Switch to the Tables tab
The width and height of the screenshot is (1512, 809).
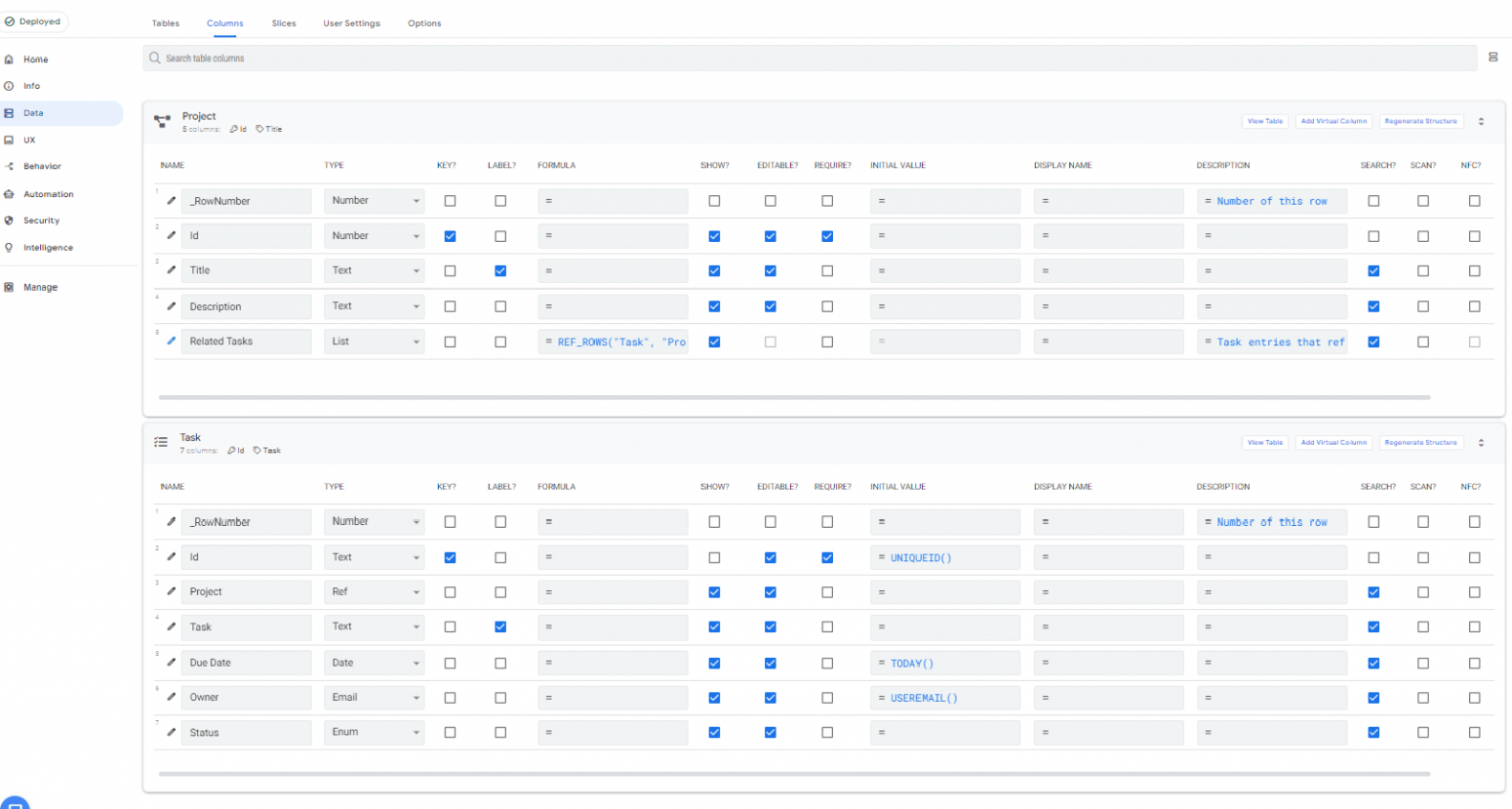166,23
